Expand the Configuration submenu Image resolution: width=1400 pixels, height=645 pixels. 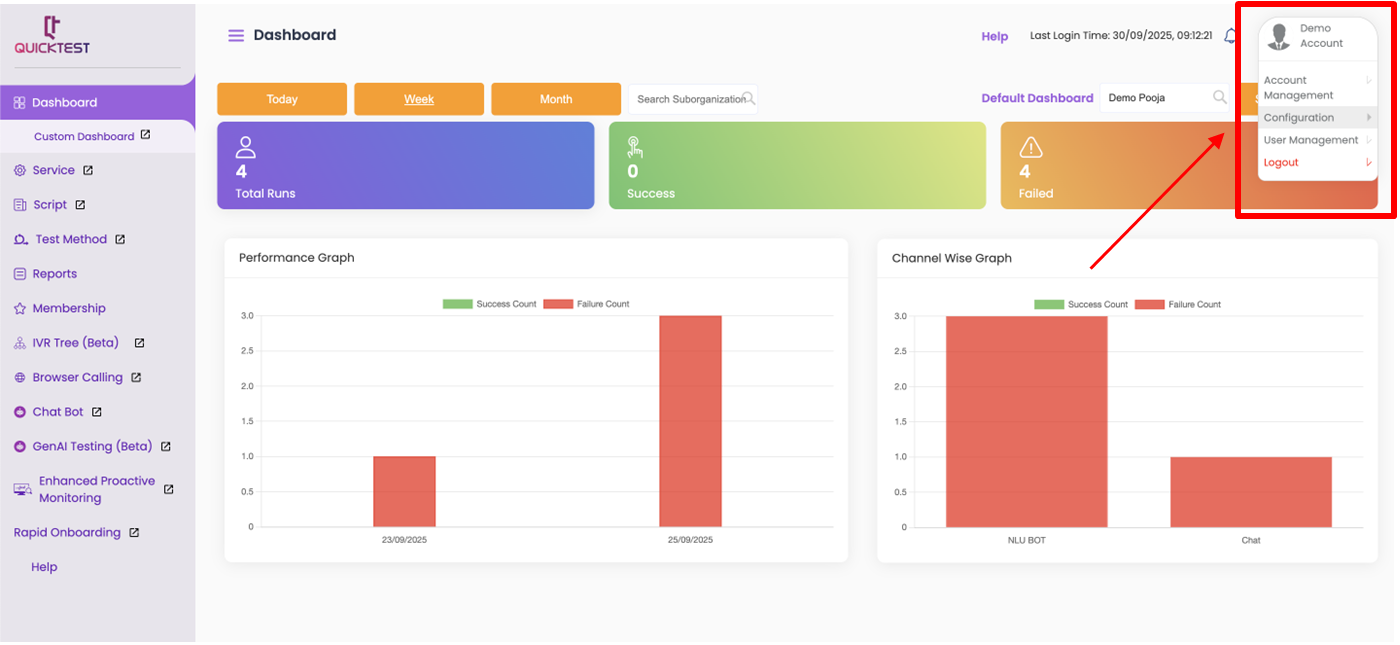click(1314, 118)
